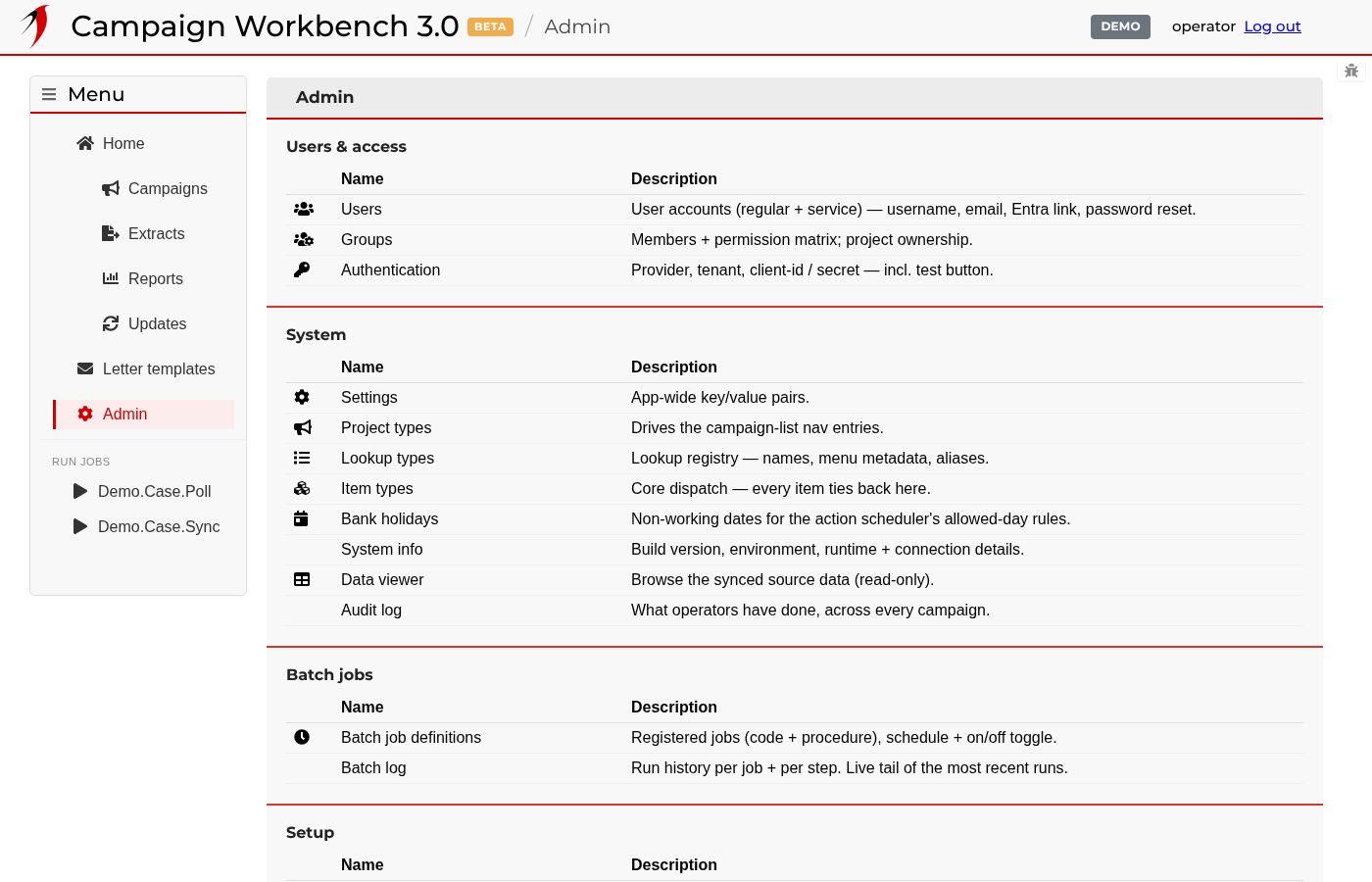Open Authentication settings
This screenshot has width=1372, height=882.
click(x=390, y=269)
